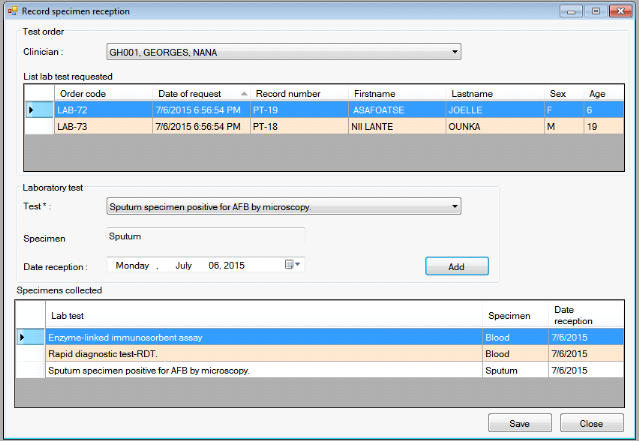Click the Age column header
The height and width of the screenshot is (441, 639).
click(604, 94)
